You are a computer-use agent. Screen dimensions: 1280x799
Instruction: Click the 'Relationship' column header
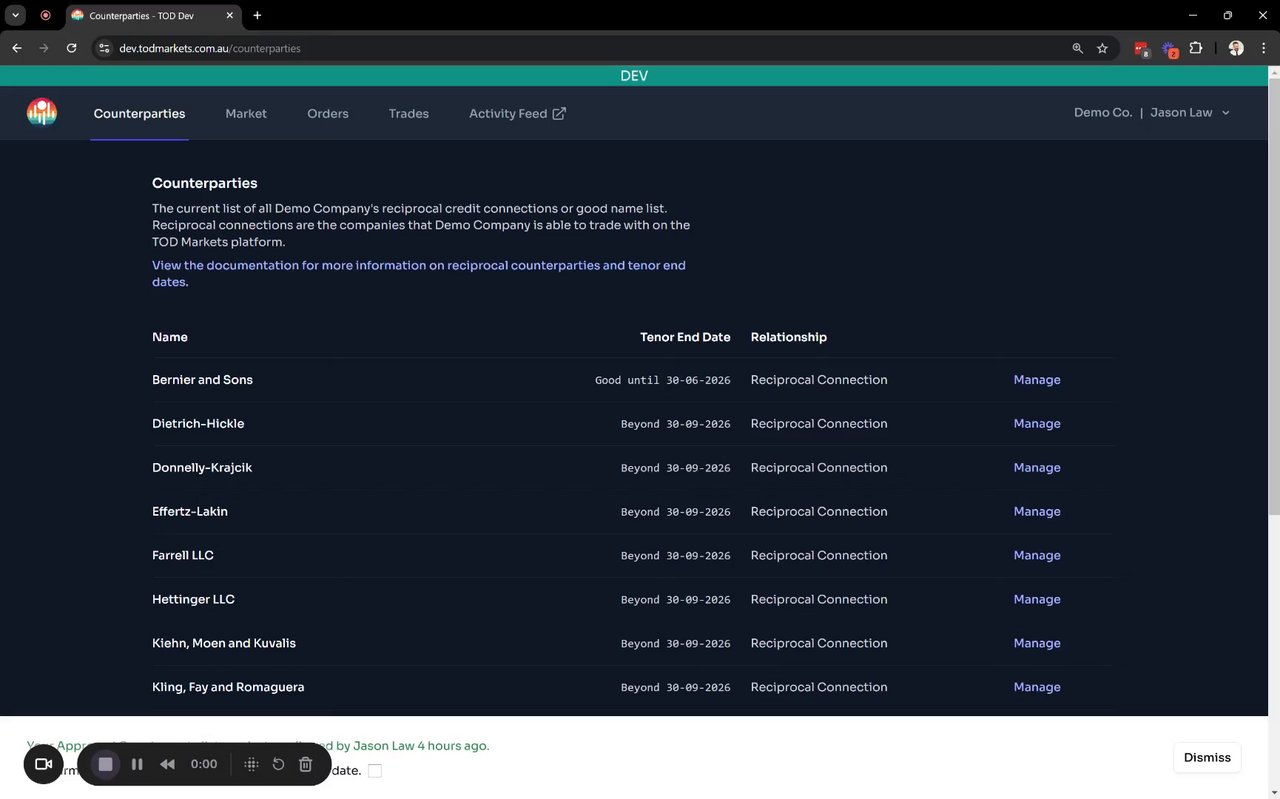tap(789, 337)
